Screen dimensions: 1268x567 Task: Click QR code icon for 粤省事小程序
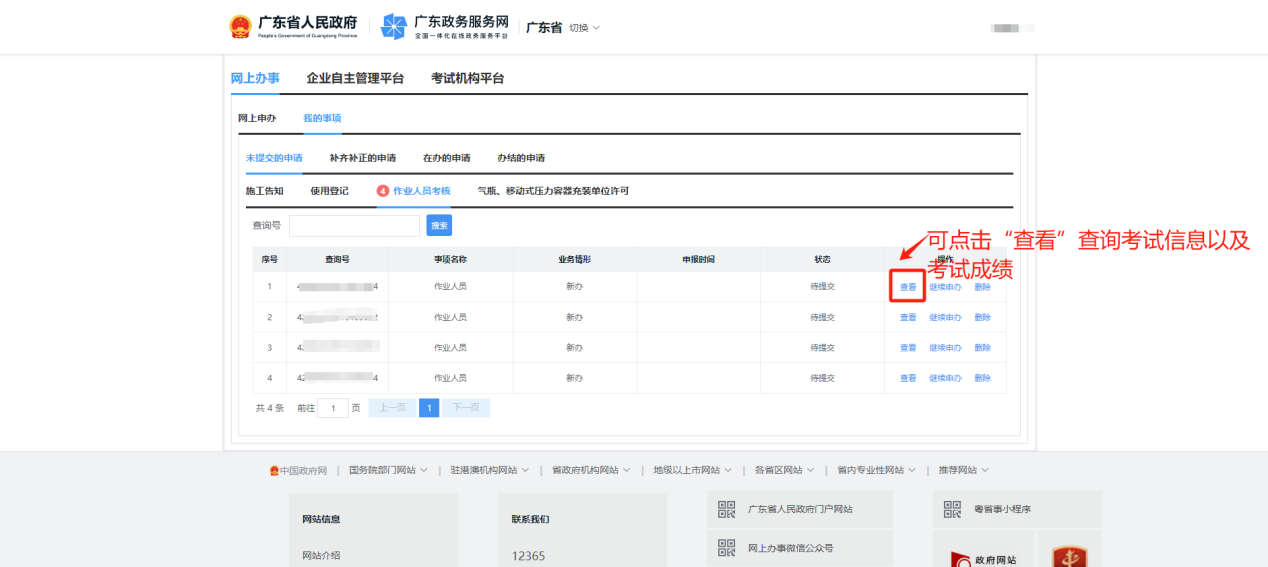[953, 509]
